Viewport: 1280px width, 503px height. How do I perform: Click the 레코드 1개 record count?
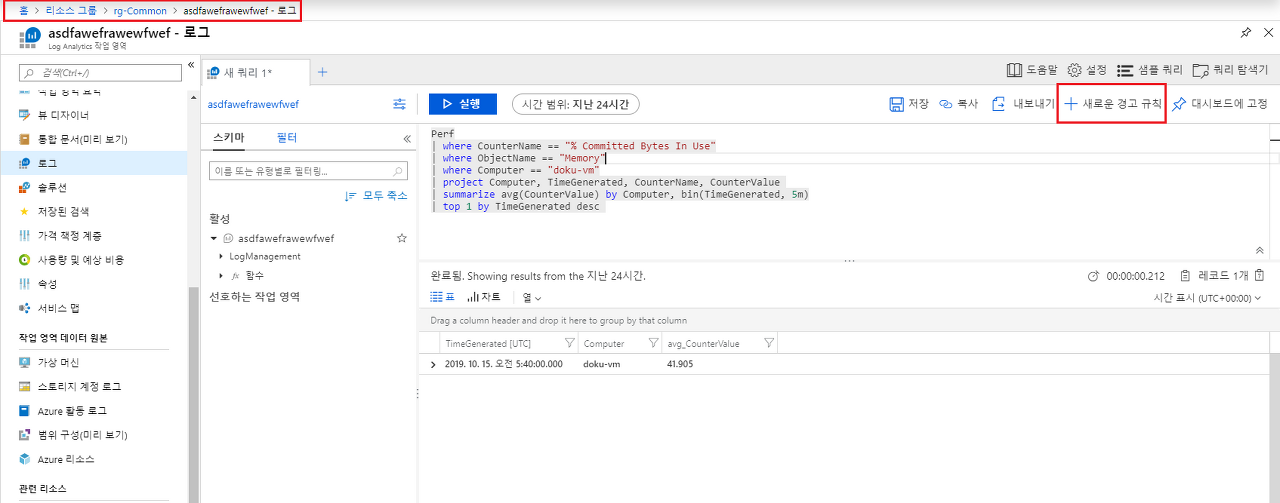[1222, 275]
